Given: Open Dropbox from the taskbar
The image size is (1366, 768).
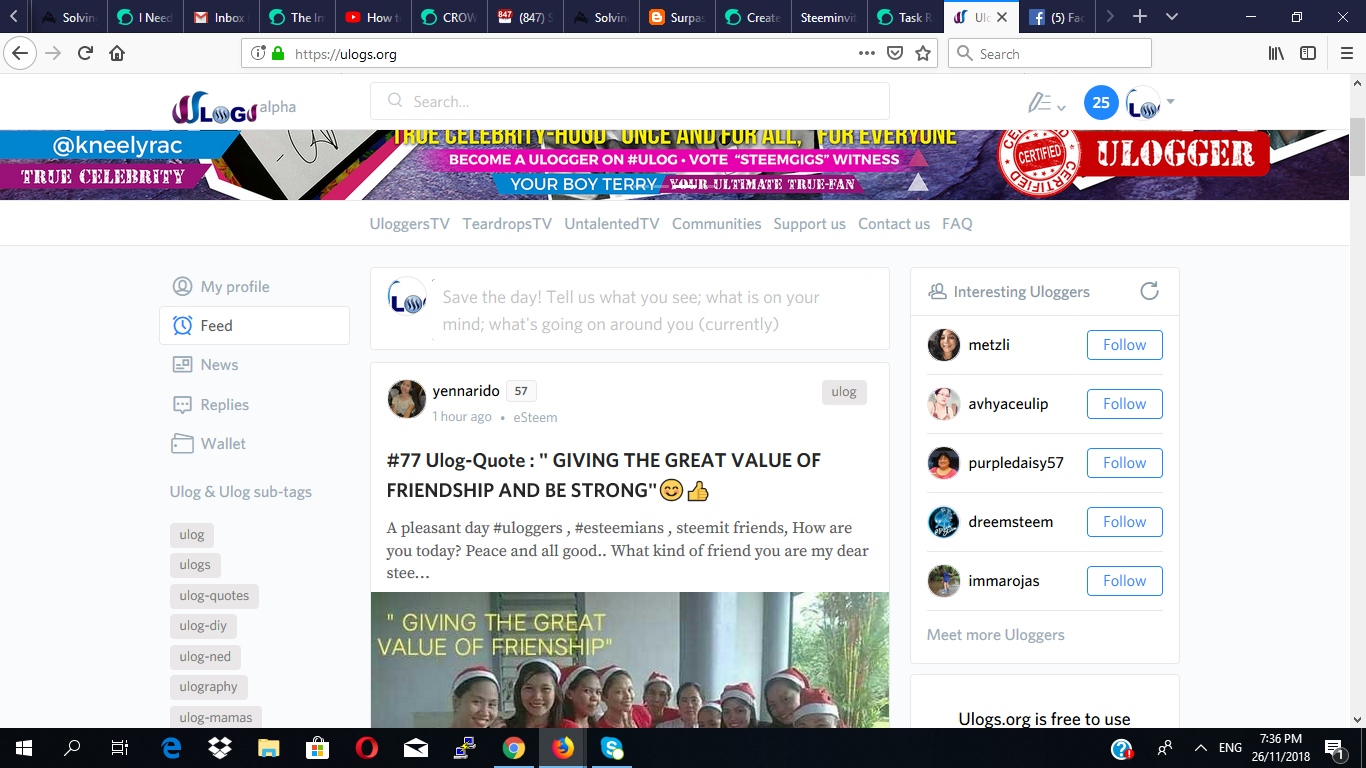Looking at the screenshot, I should 219,747.
